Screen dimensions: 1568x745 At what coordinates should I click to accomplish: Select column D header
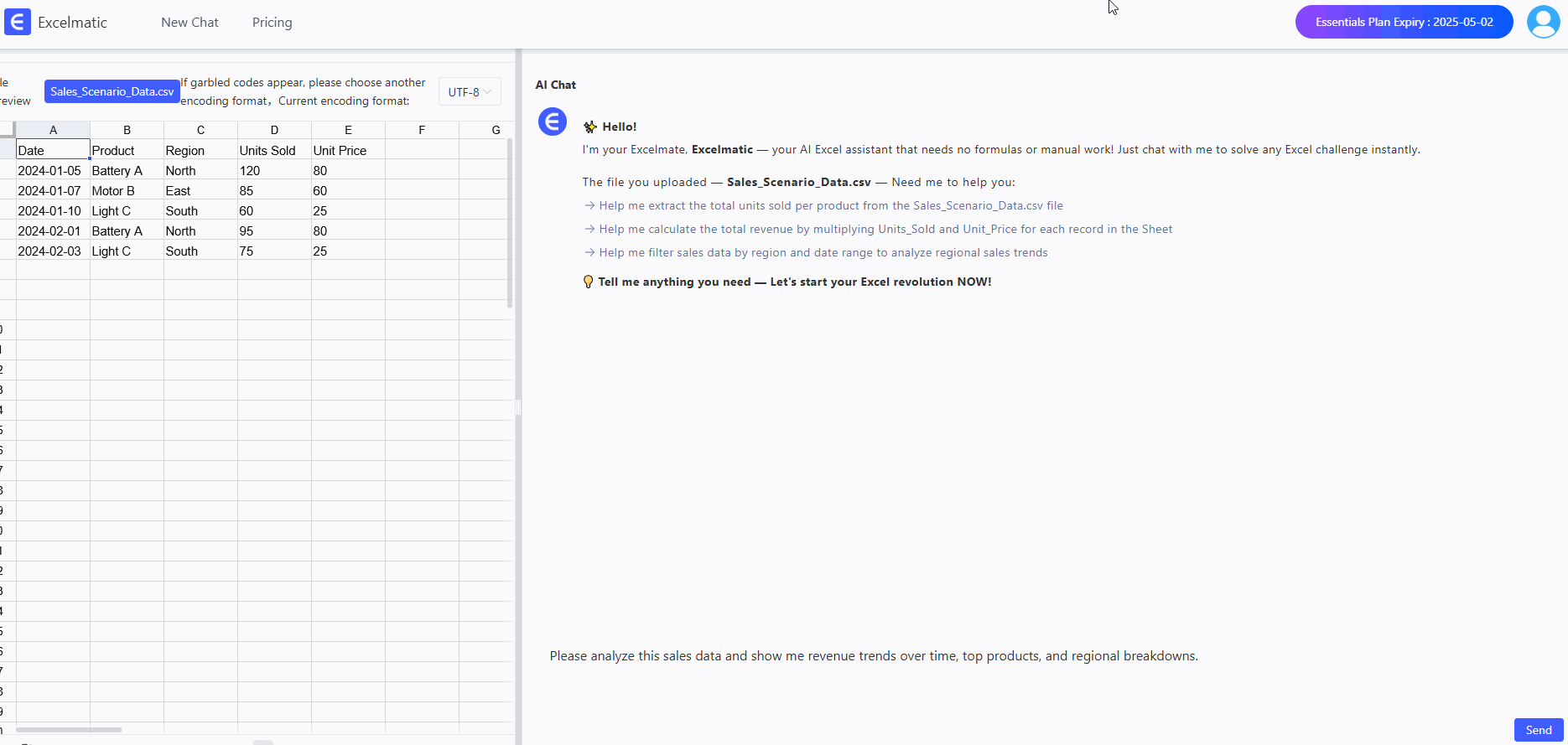point(274,130)
